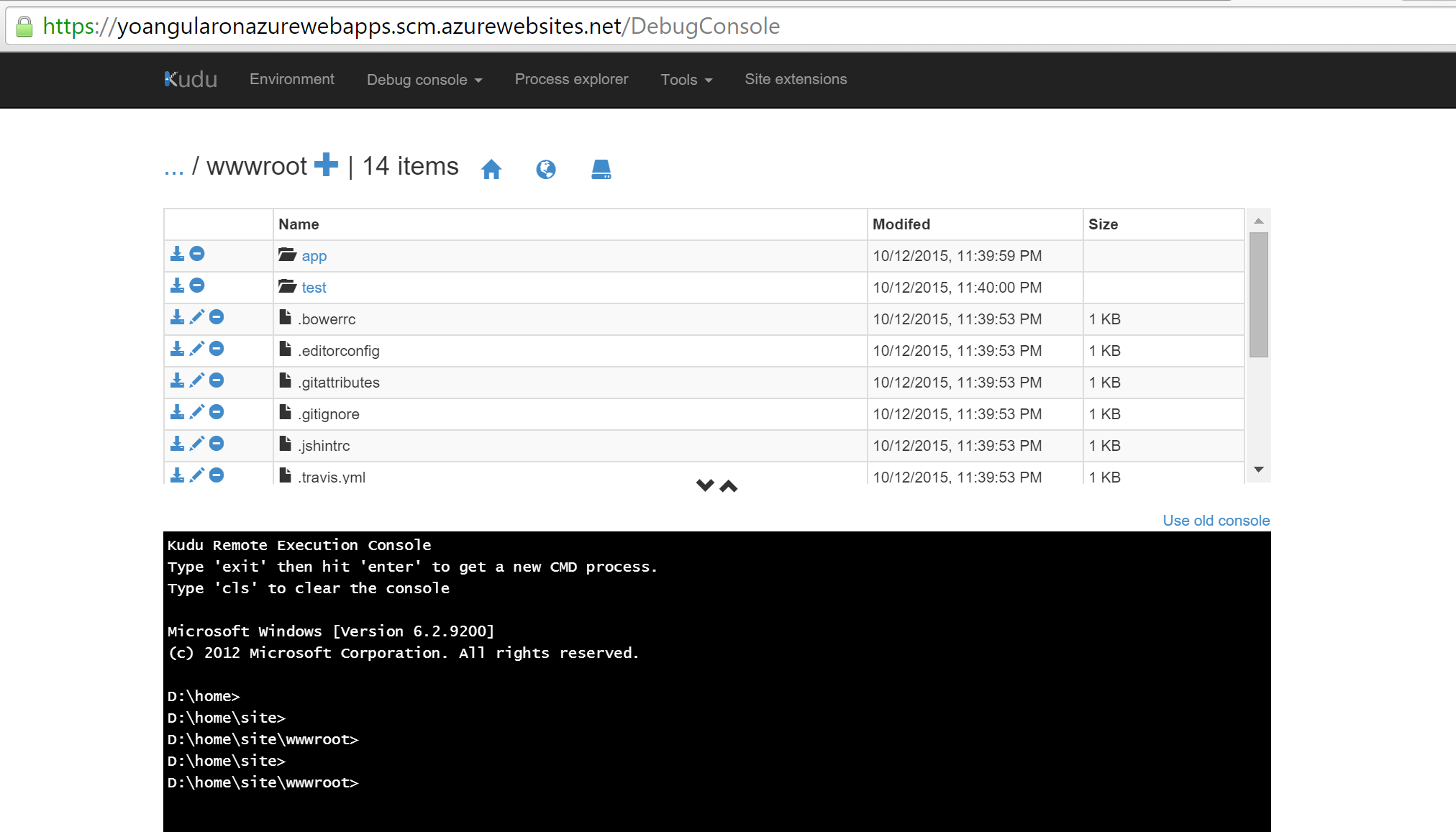Delete the .gitignore file
Viewport: 1456px width, 832px height.
(x=217, y=412)
